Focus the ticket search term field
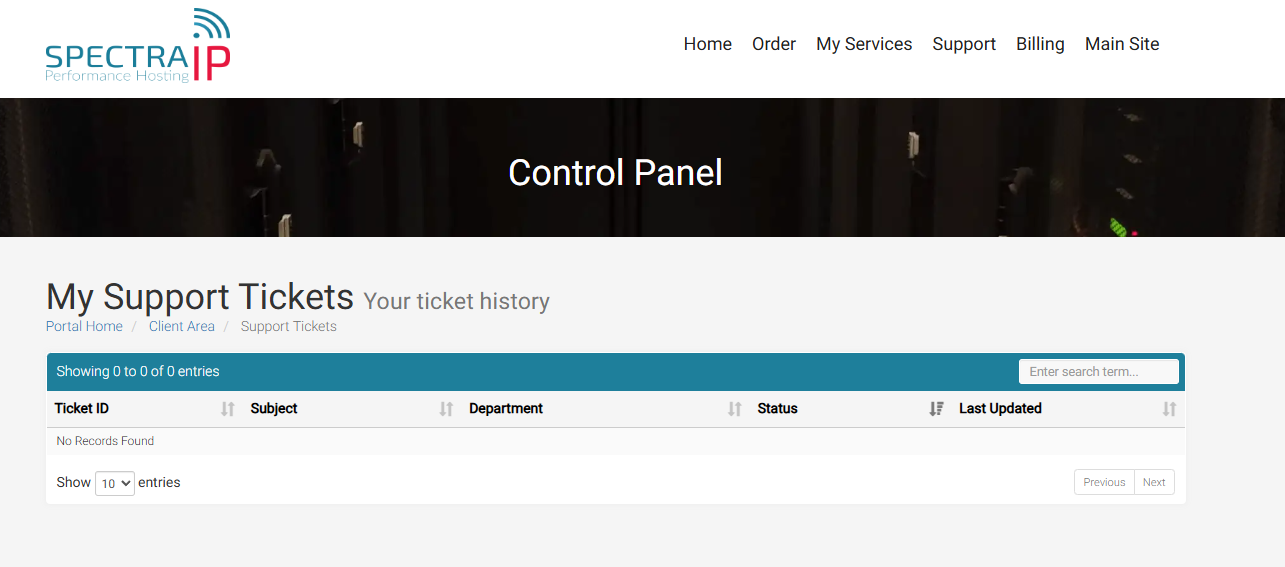Image resolution: width=1285 pixels, height=567 pixels. (x=1099, y=371)
